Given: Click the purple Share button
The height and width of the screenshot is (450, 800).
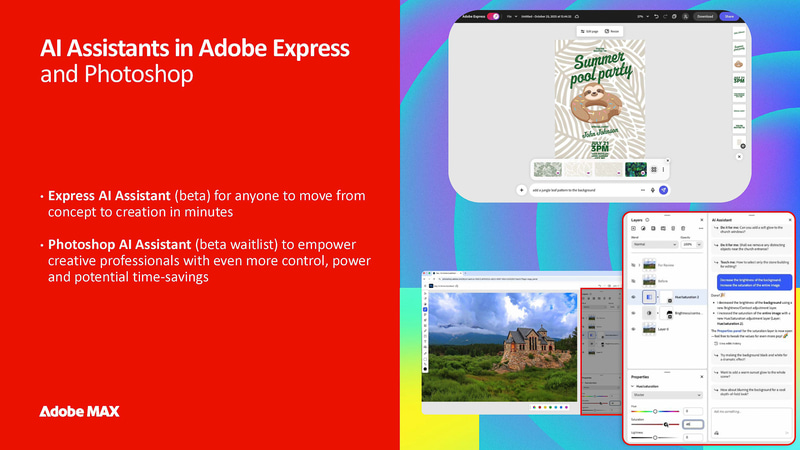Looking at the screenshot, I should (729, 16).
